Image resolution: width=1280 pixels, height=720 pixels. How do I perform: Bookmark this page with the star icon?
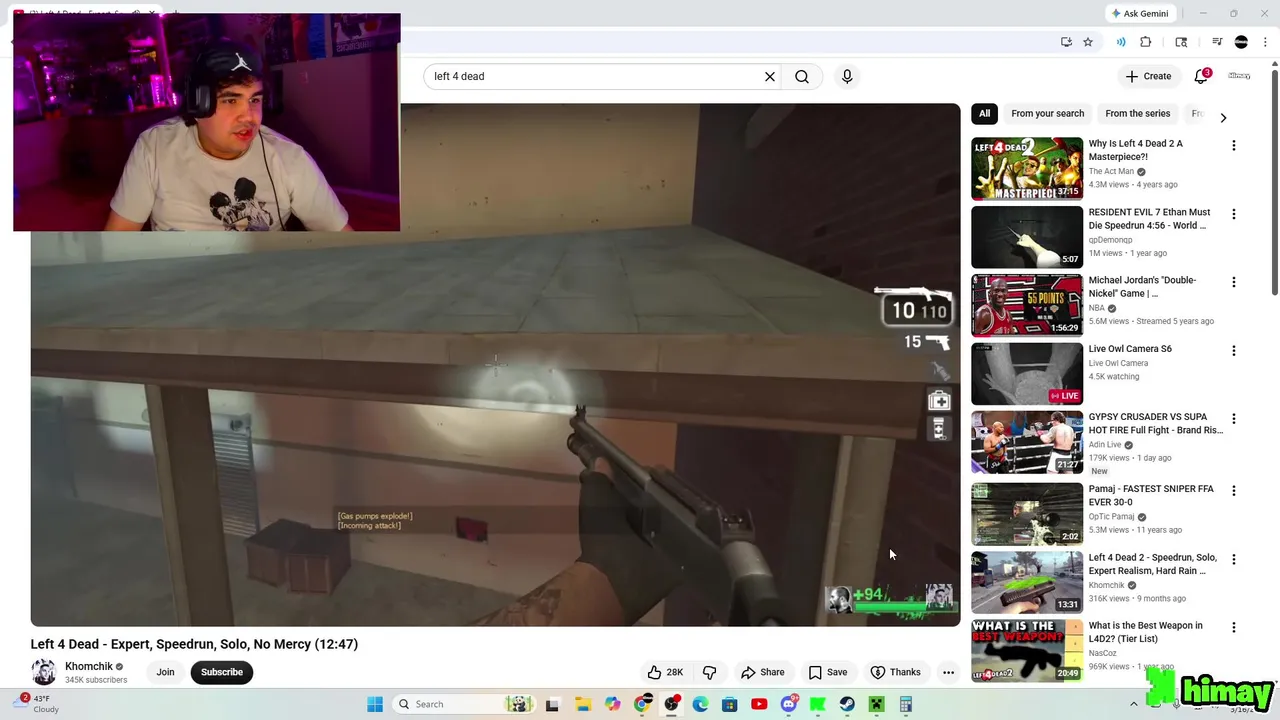1088,42
